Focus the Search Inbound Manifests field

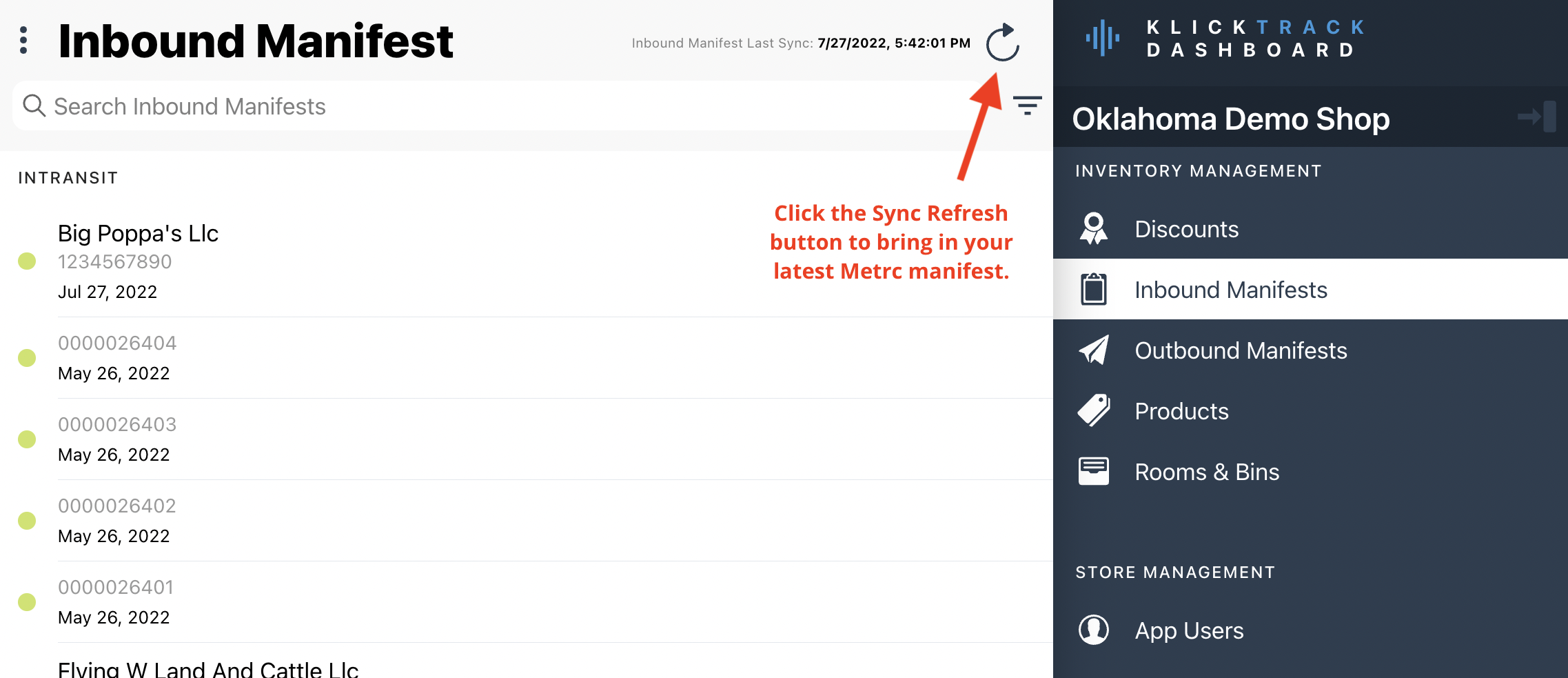tap(496, 106)
